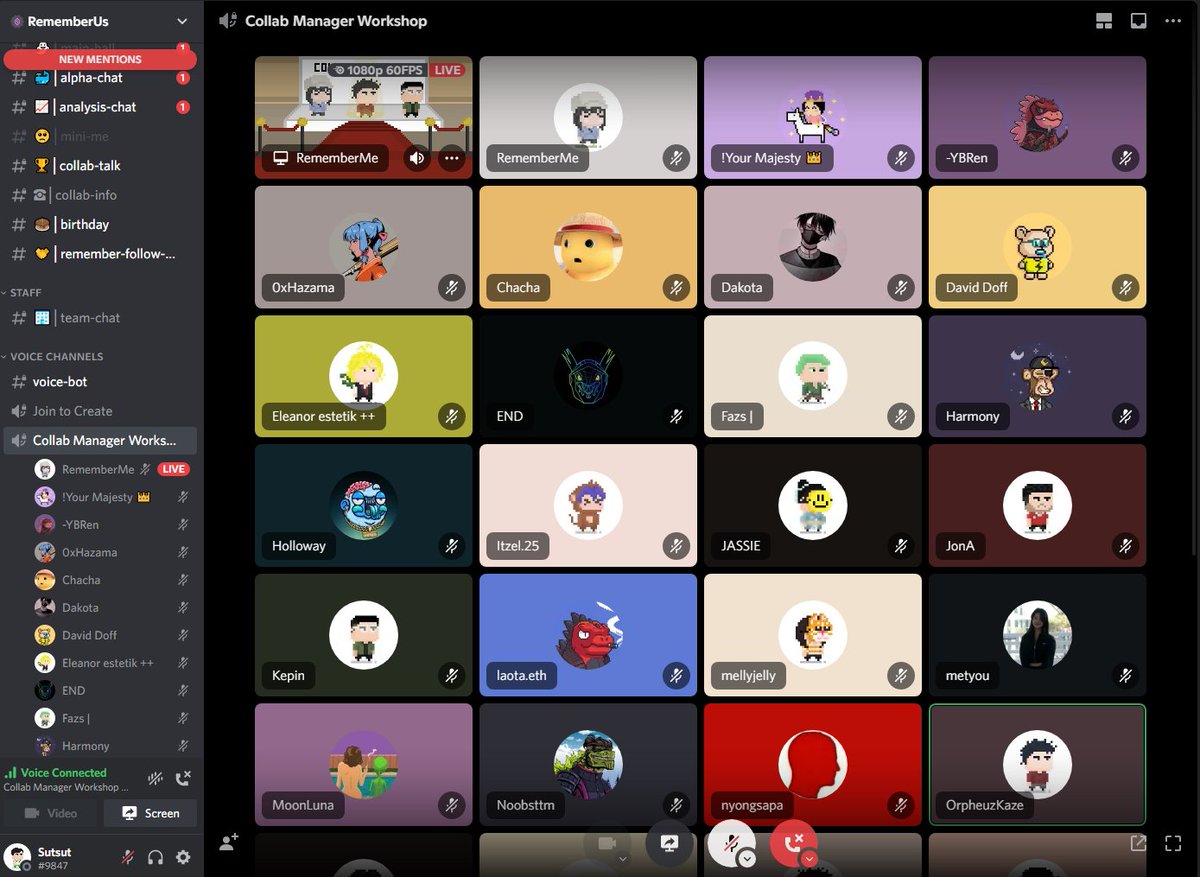Open the disconnect button's dropdown arrow

810,859
